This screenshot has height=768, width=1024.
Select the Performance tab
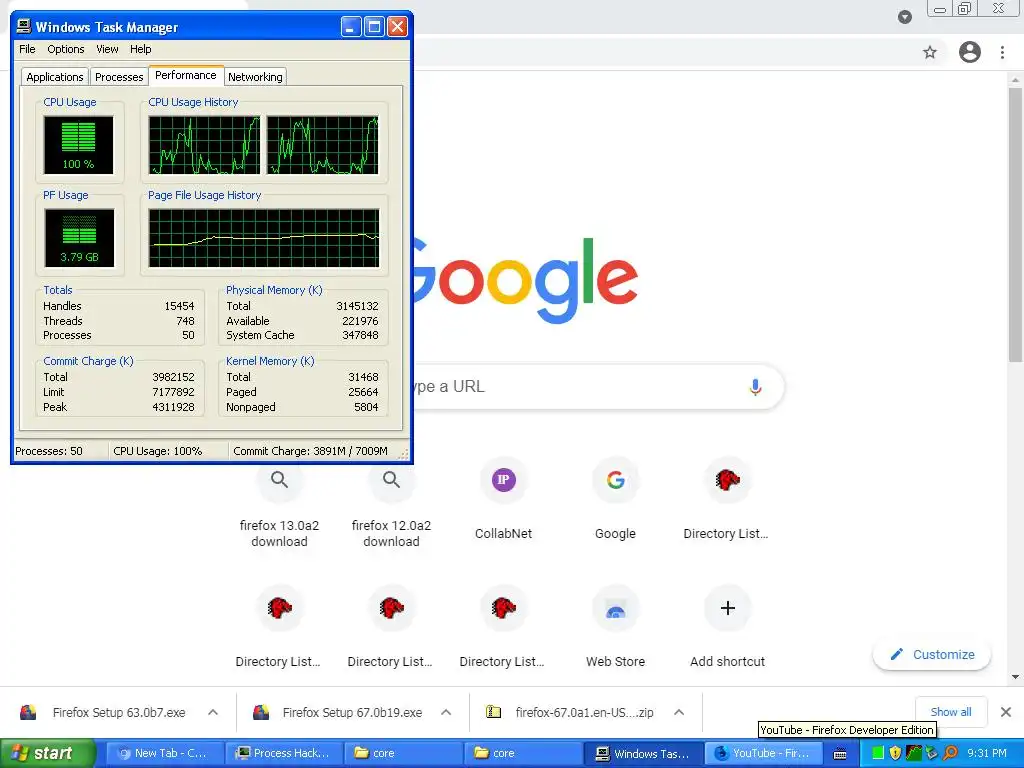[185, 75]
